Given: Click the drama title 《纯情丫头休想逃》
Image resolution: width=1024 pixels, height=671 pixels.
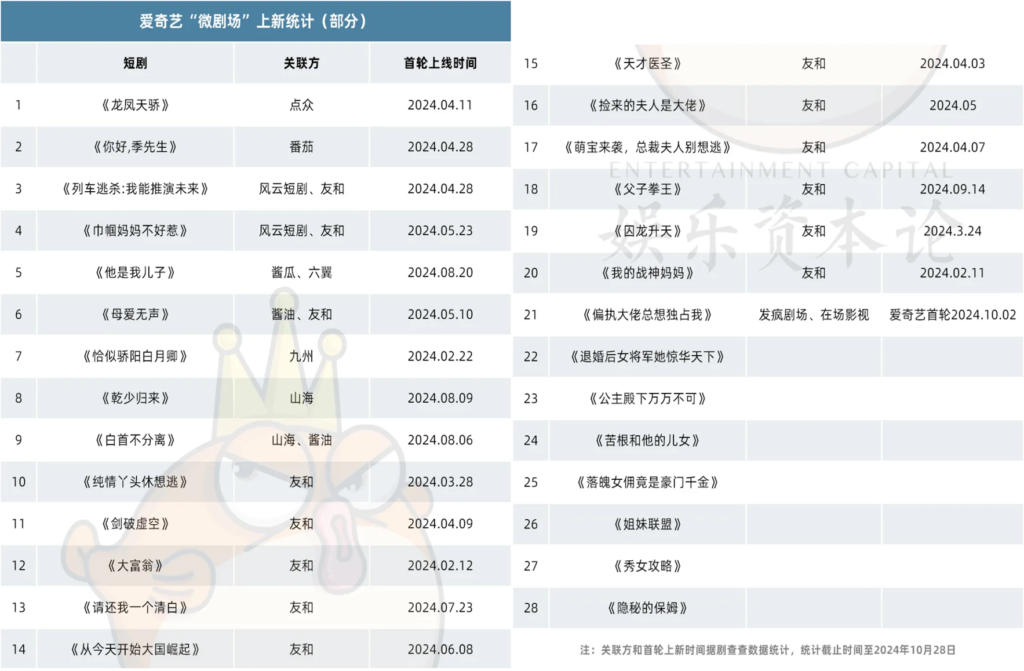Looking at the screenshot, I should click(x=135, y=482).
